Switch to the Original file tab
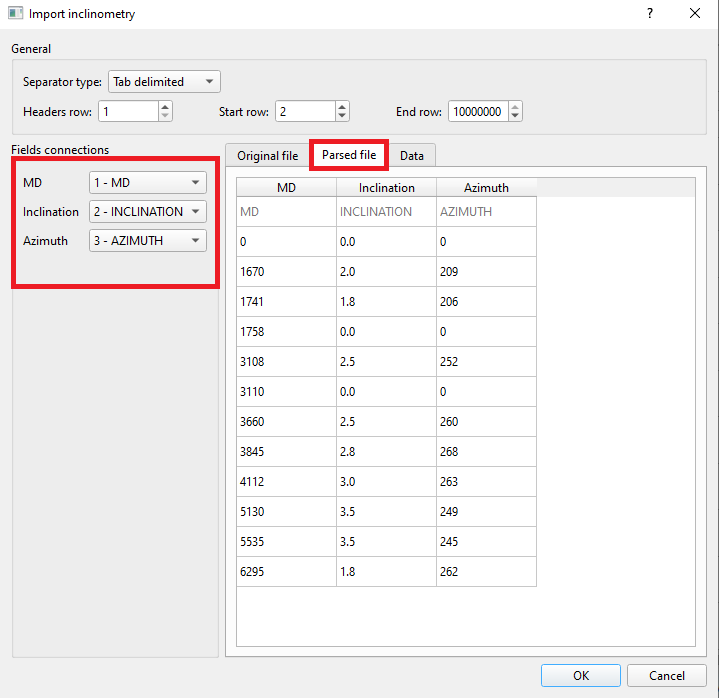719x698 pixels. [268, 156]
